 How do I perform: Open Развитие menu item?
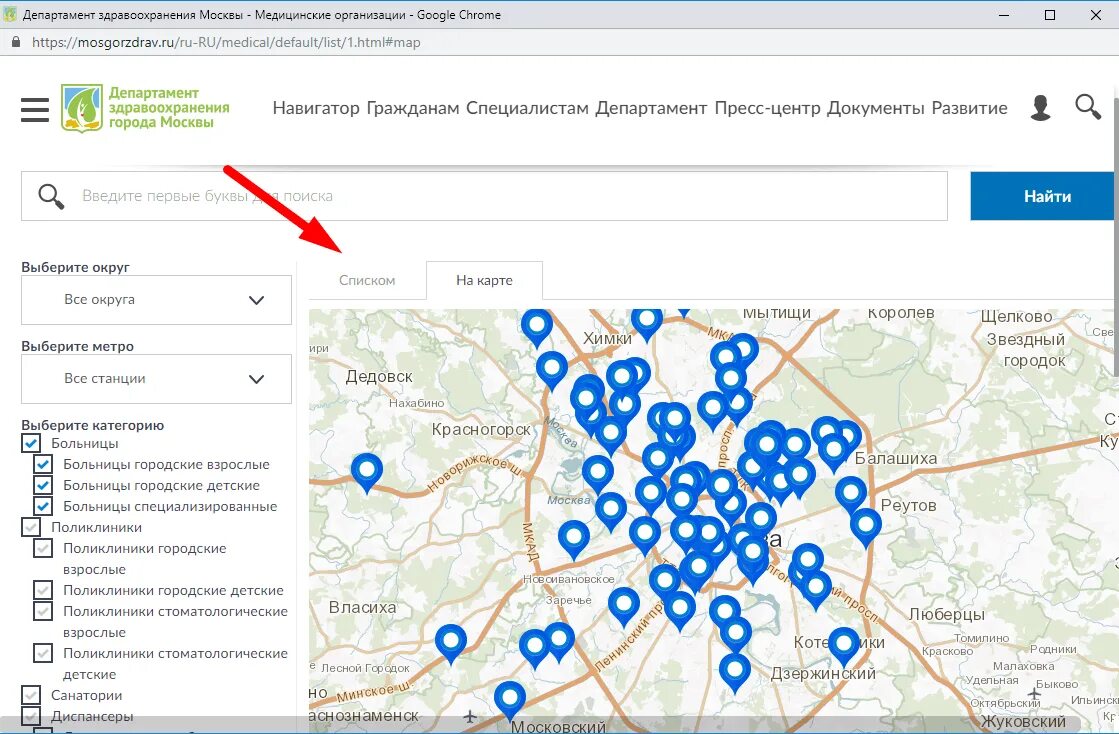point(970,108)
